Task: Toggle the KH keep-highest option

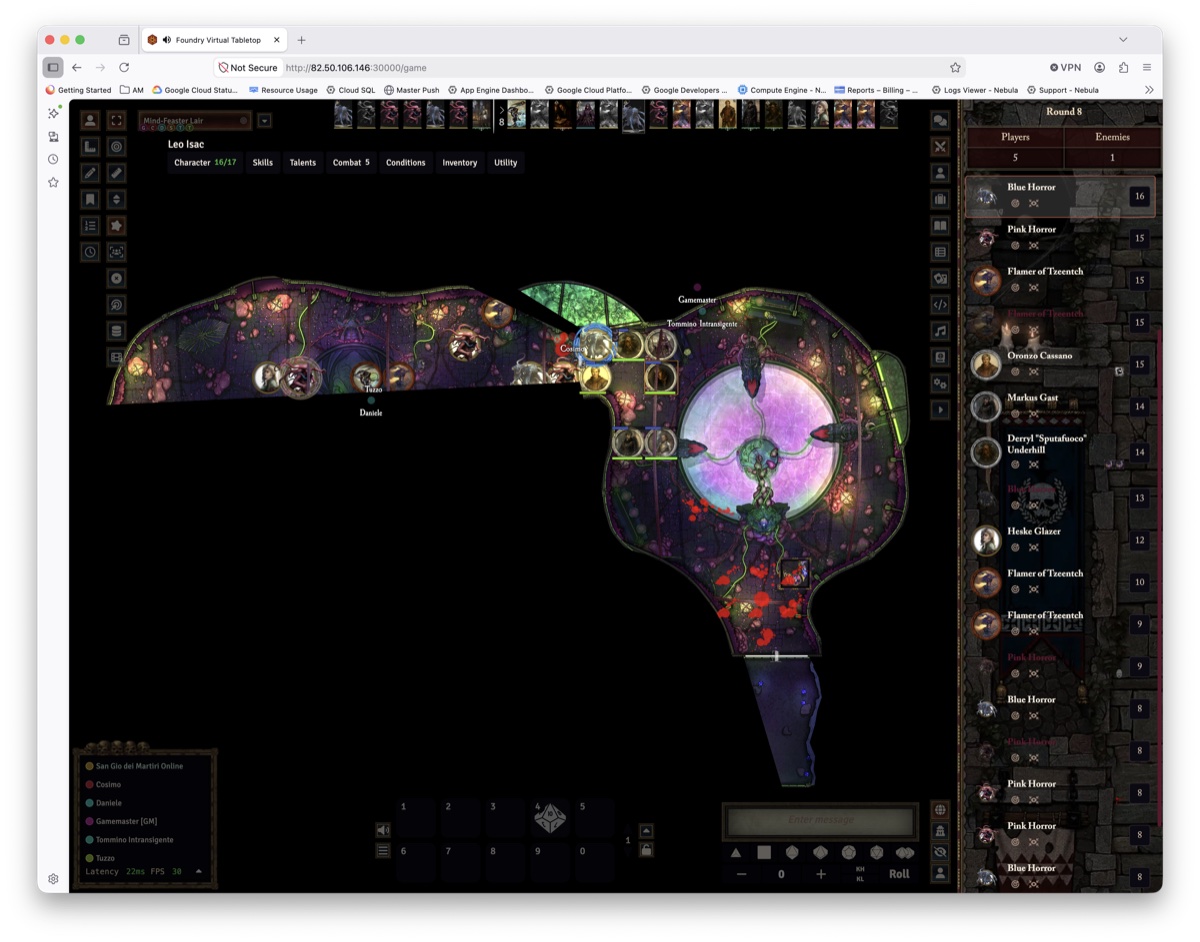Action: (860, 869)
